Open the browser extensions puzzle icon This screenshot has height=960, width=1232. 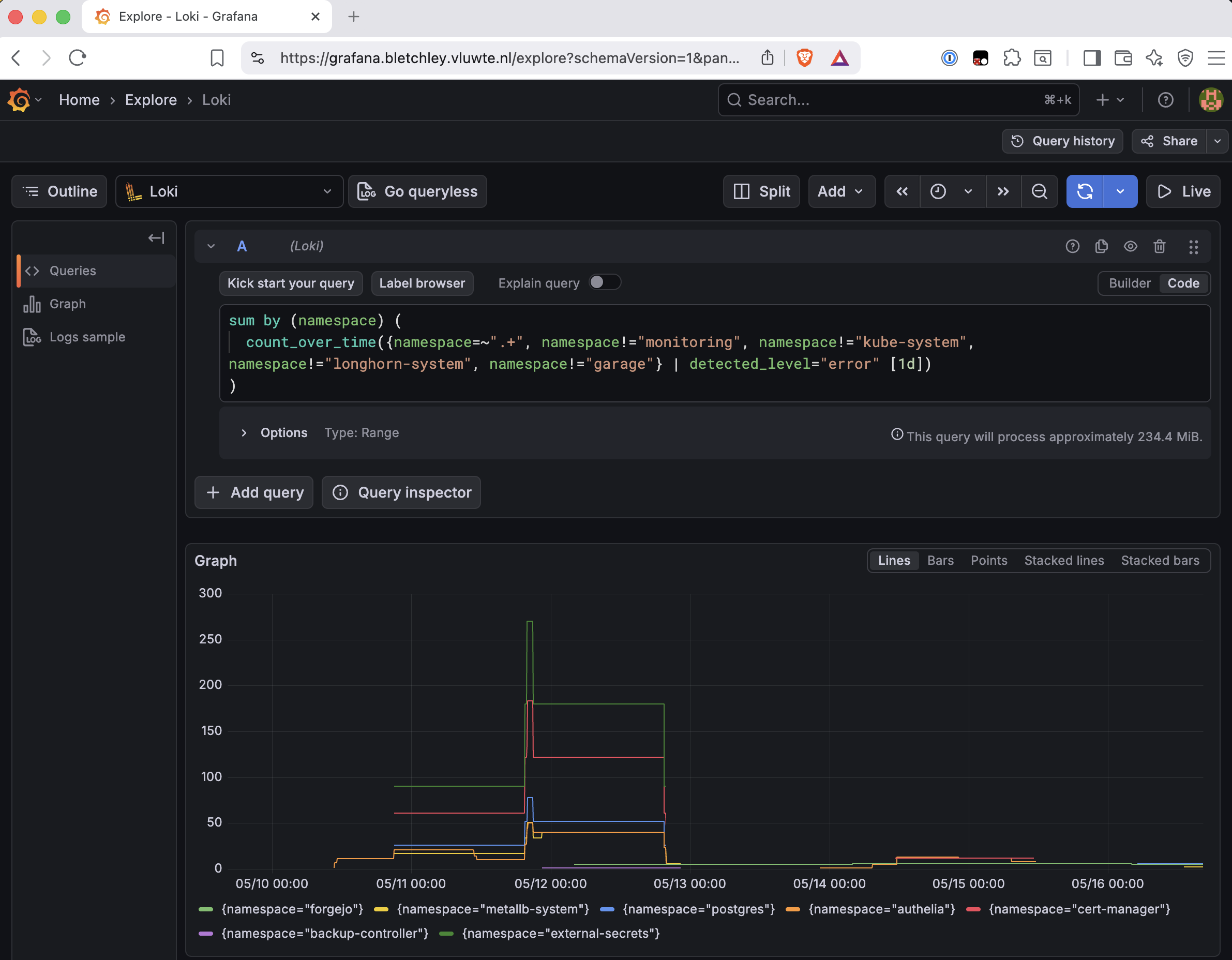1012,57
